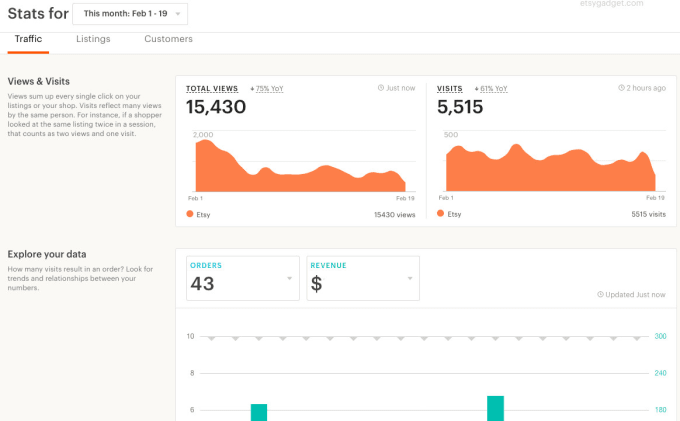Toggle the orange Etsy legend dot under Visits

click(441, 214)
